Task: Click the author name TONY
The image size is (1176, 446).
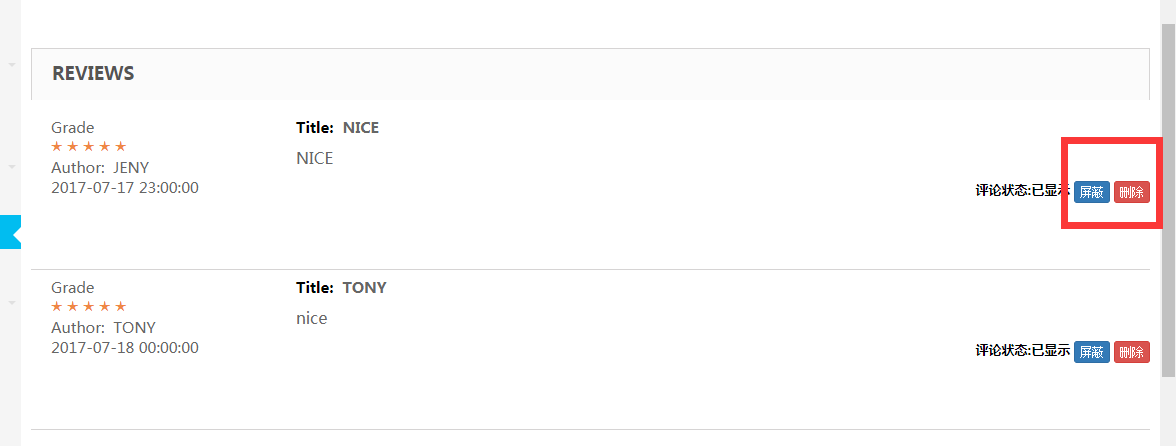Action: click(x=134, y=327)
